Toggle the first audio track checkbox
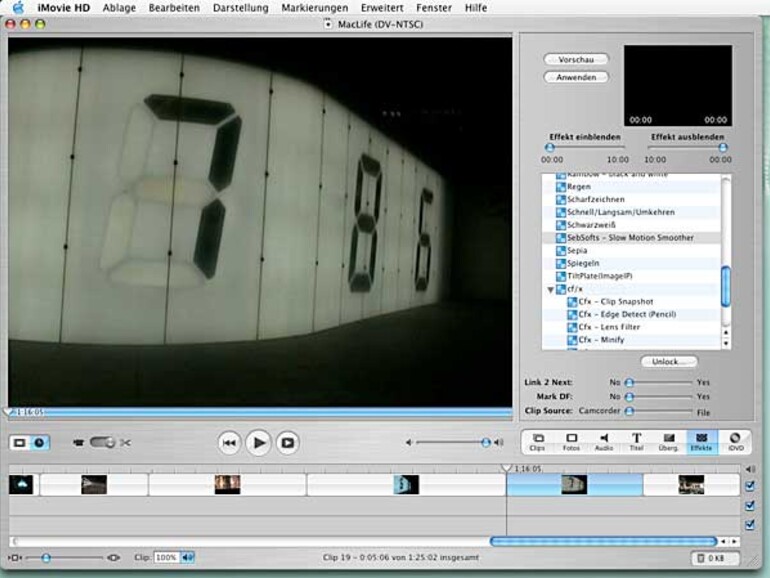Image resolution: width=770 pixels, height=578 pixels. 750,505
